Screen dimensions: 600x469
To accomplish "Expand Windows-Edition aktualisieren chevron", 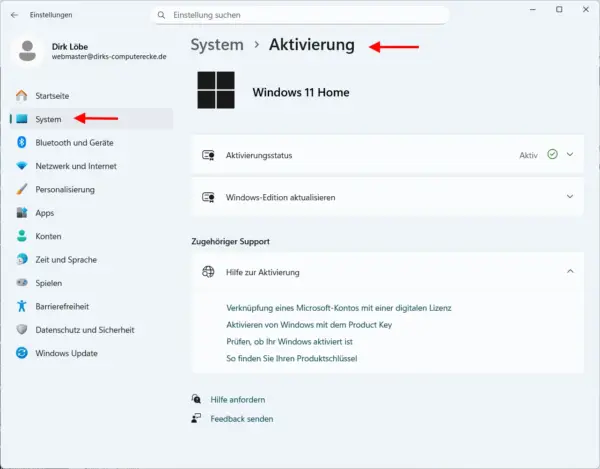I will 570,197.
